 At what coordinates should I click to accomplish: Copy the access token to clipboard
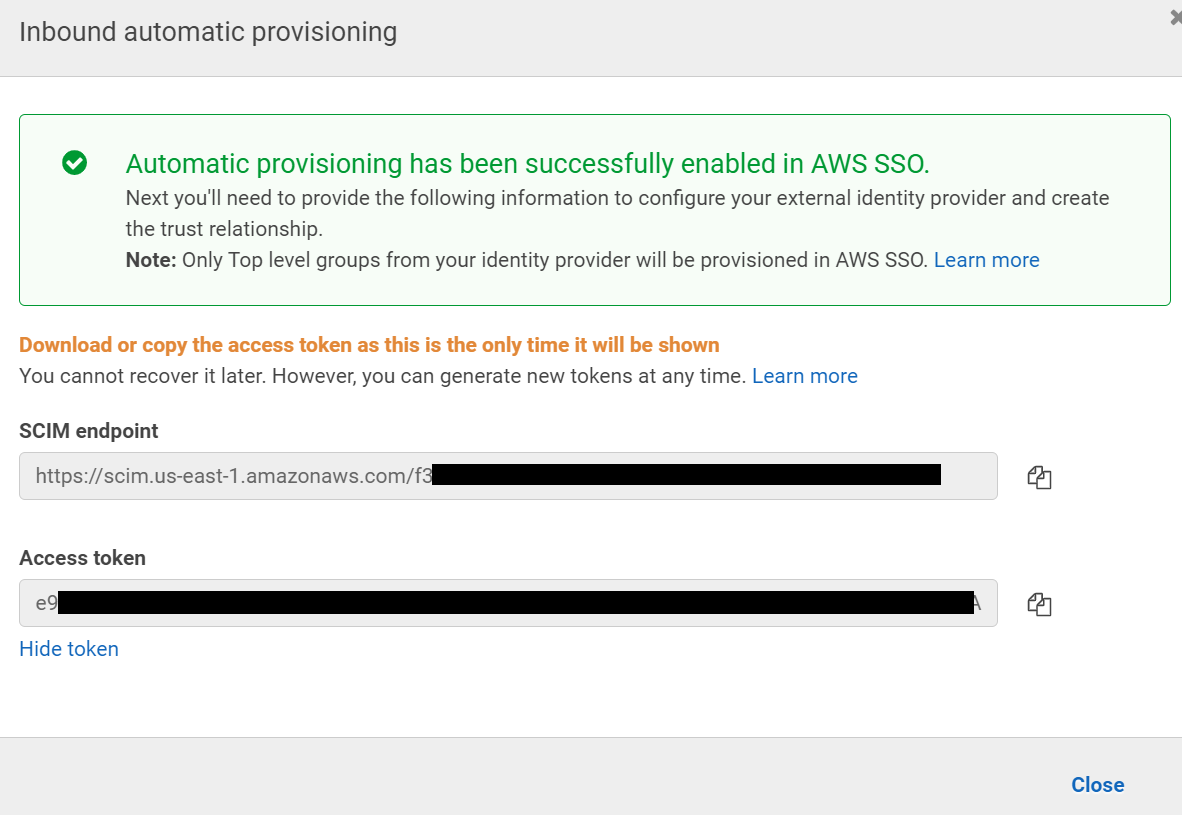point(1039,604)
